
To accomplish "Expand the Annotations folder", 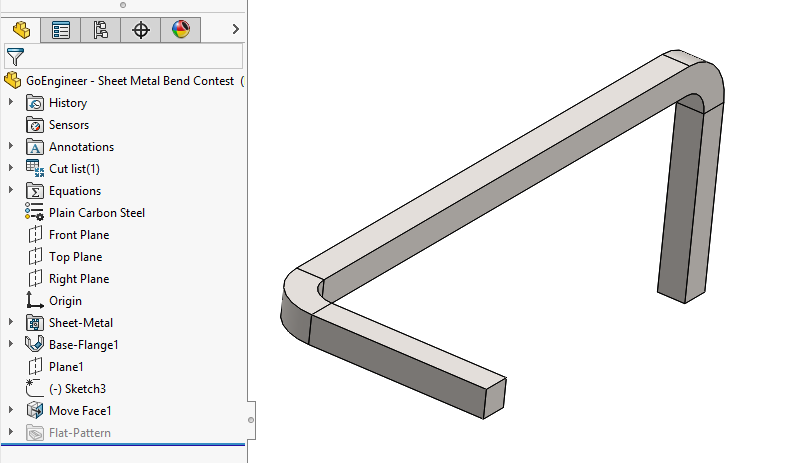I will (x=11, y=146).
